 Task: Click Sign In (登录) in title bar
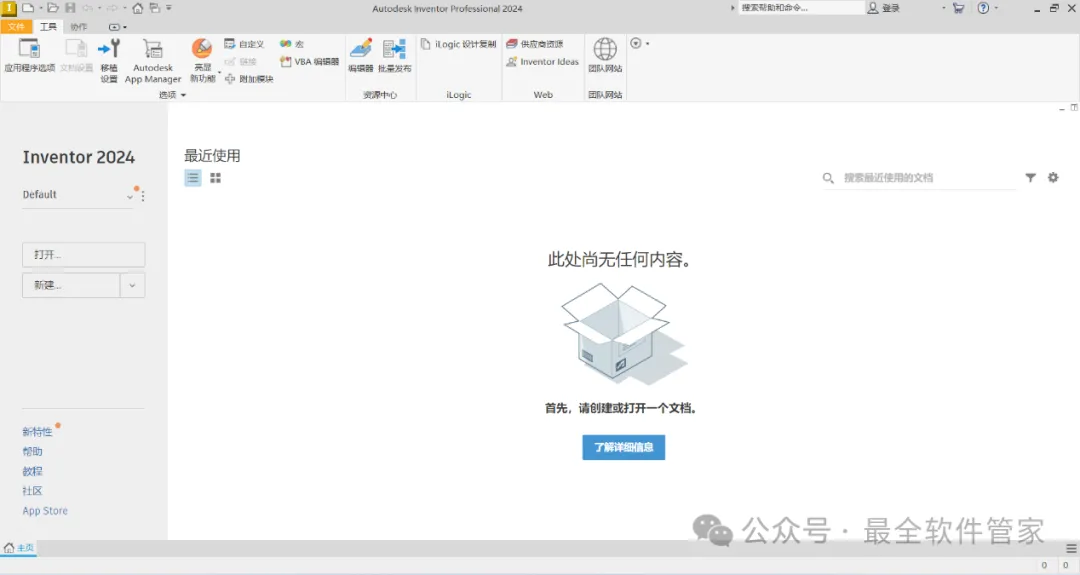pos(884,8)
